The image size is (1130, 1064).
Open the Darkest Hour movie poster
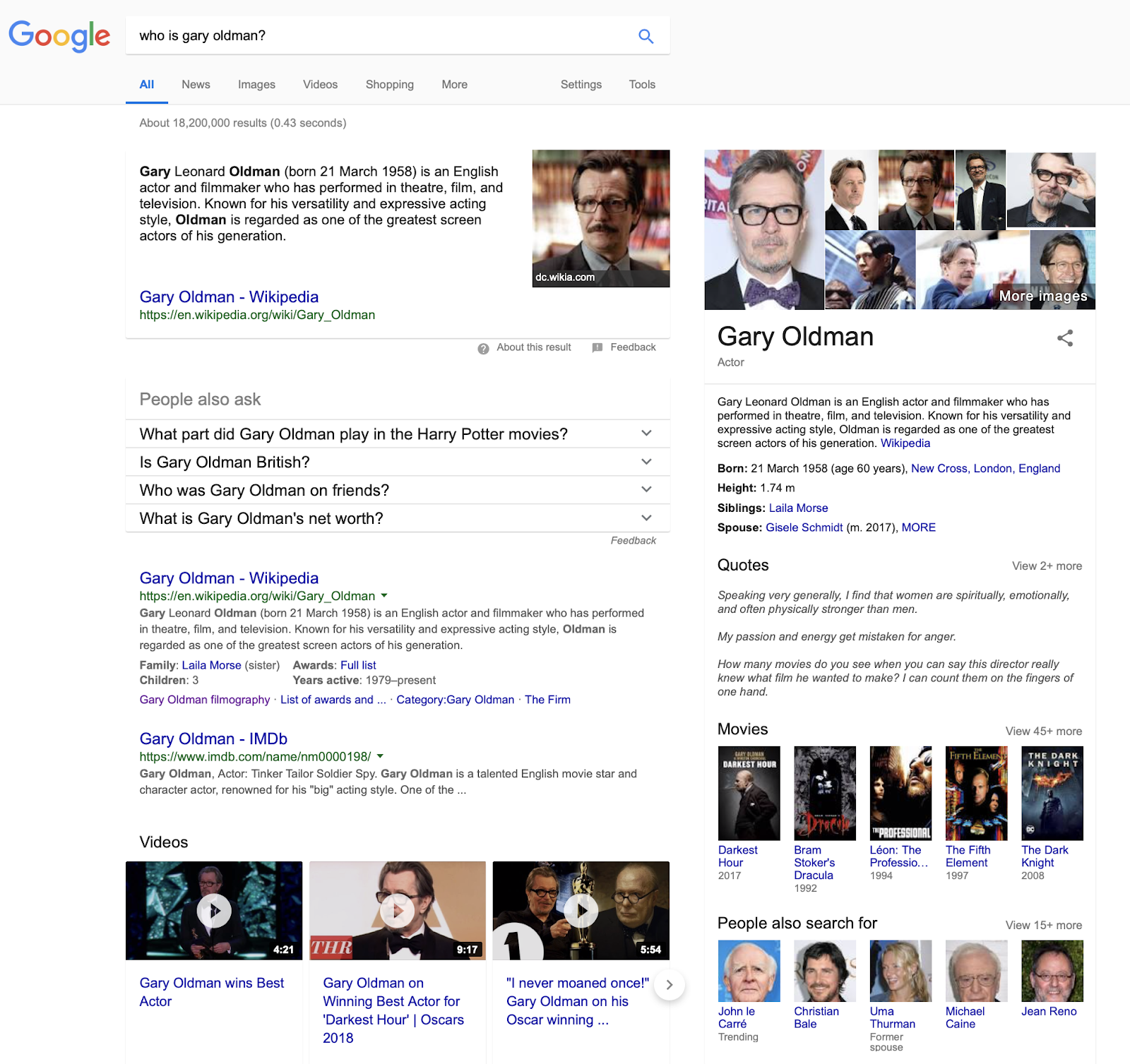tap(749, 793)
